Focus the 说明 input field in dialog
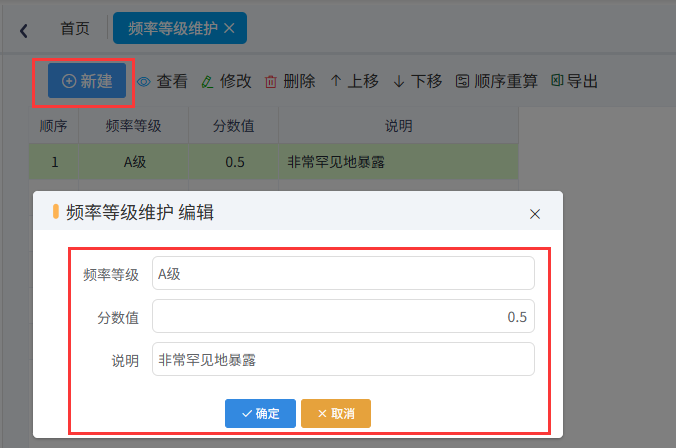The width and height of the screenshot is (676, 448). (343, 360)
